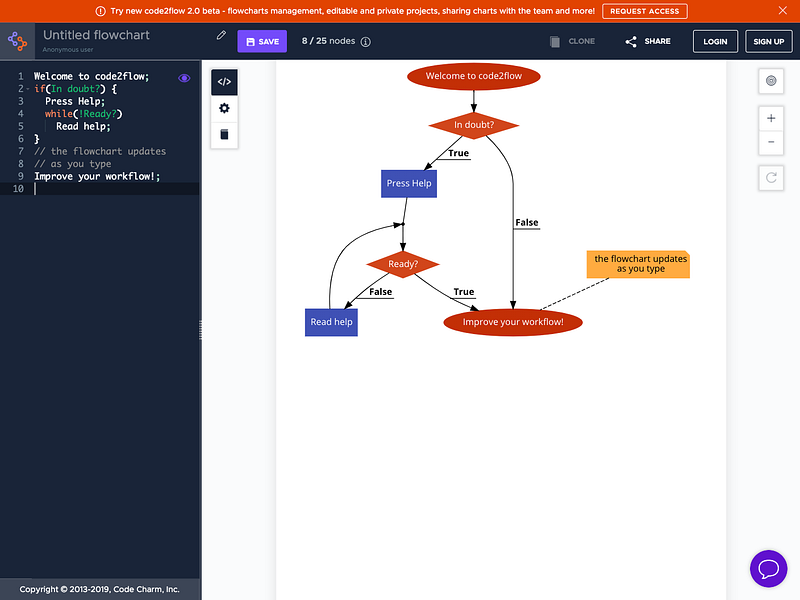Toggle the code editor panel icon
This screenshot has height=600, width=800.
224,82
